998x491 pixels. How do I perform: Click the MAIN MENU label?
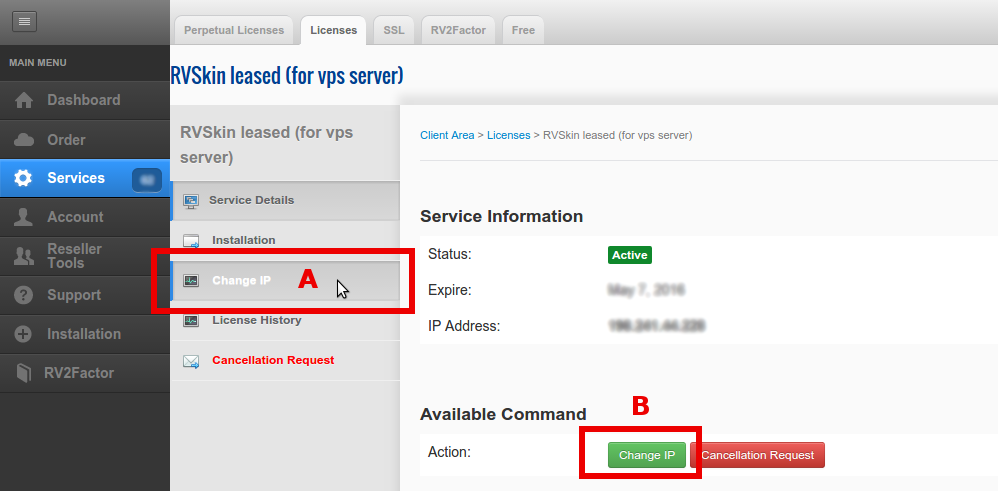38,63
